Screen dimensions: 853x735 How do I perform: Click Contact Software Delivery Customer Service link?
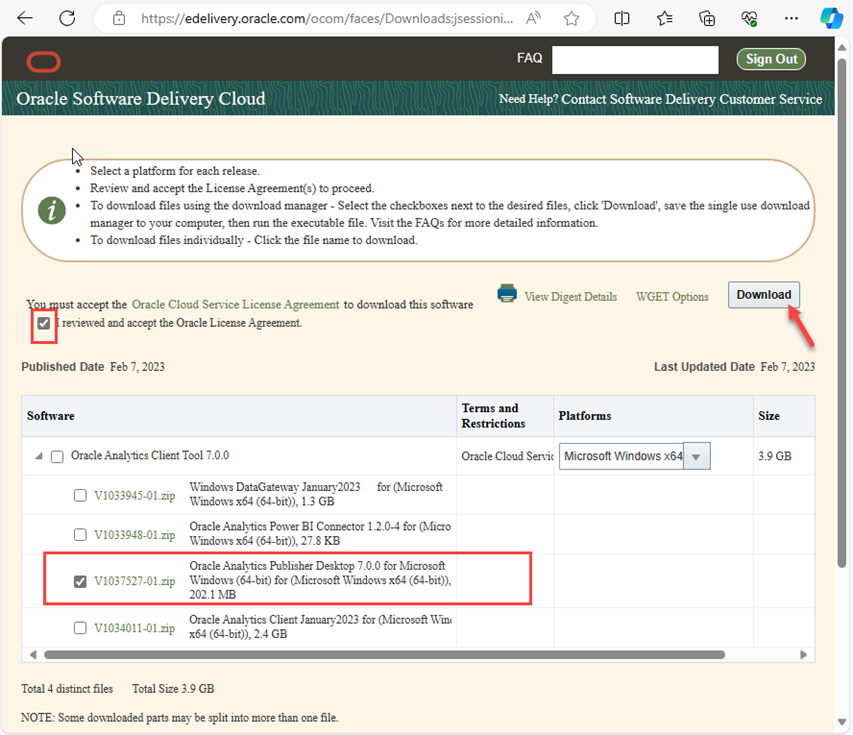coord(691,99)
